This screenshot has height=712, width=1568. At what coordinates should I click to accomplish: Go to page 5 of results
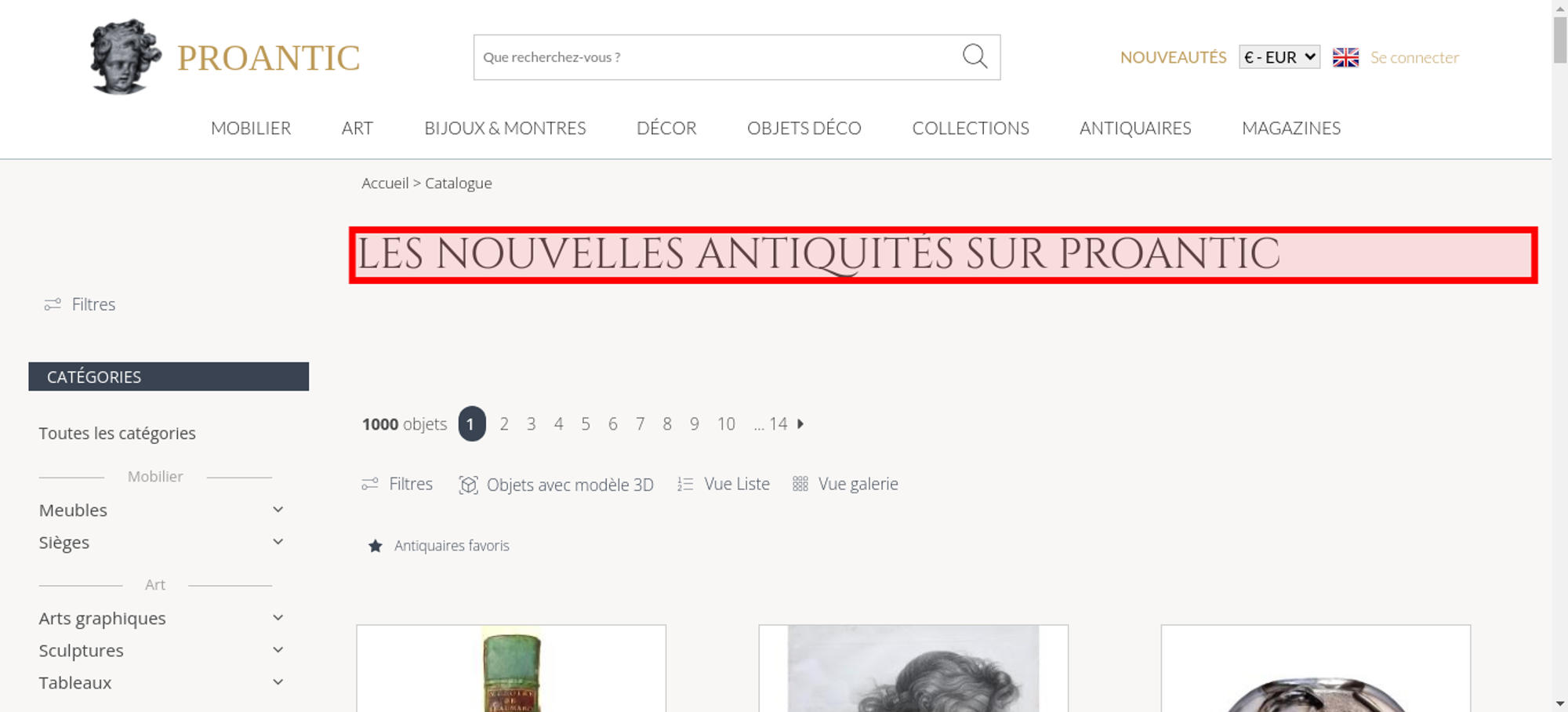pyautogui.click(x=586, y=424)
